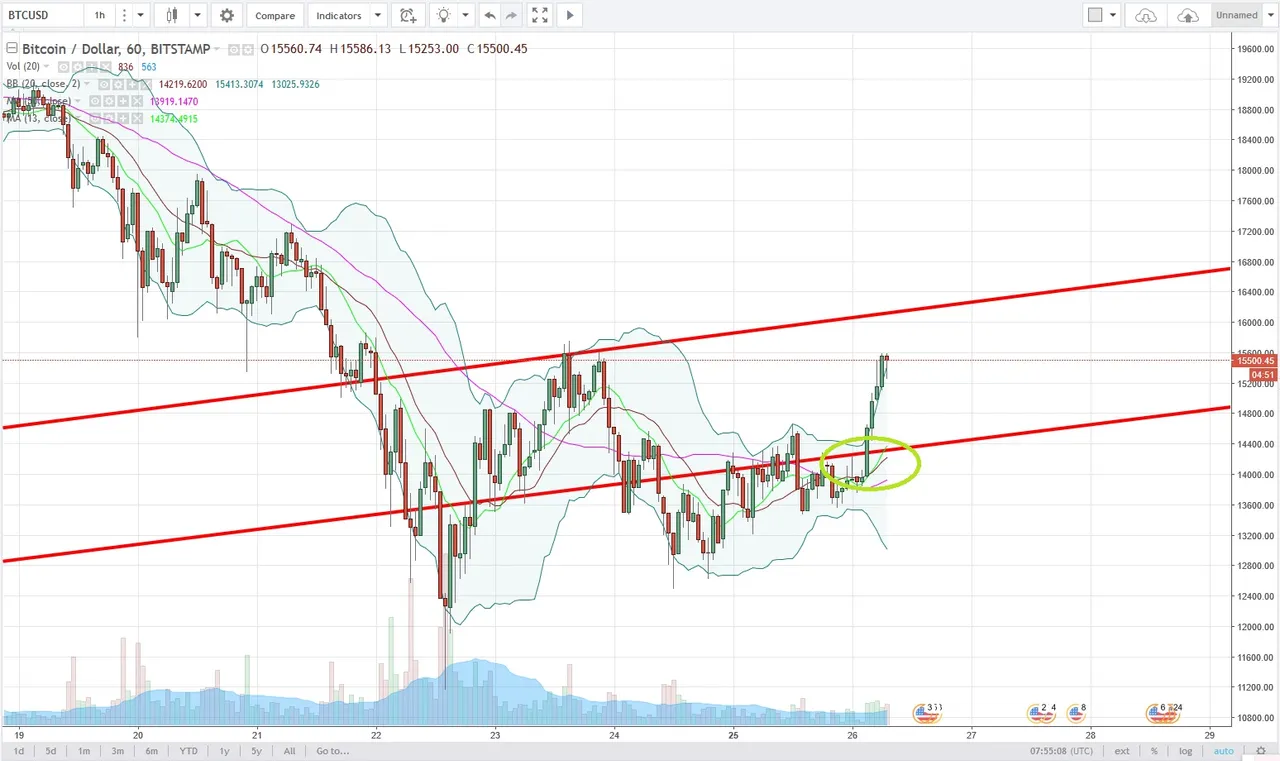
Task: Open the time interval dropdown arrow
Action: pos(140,15)
